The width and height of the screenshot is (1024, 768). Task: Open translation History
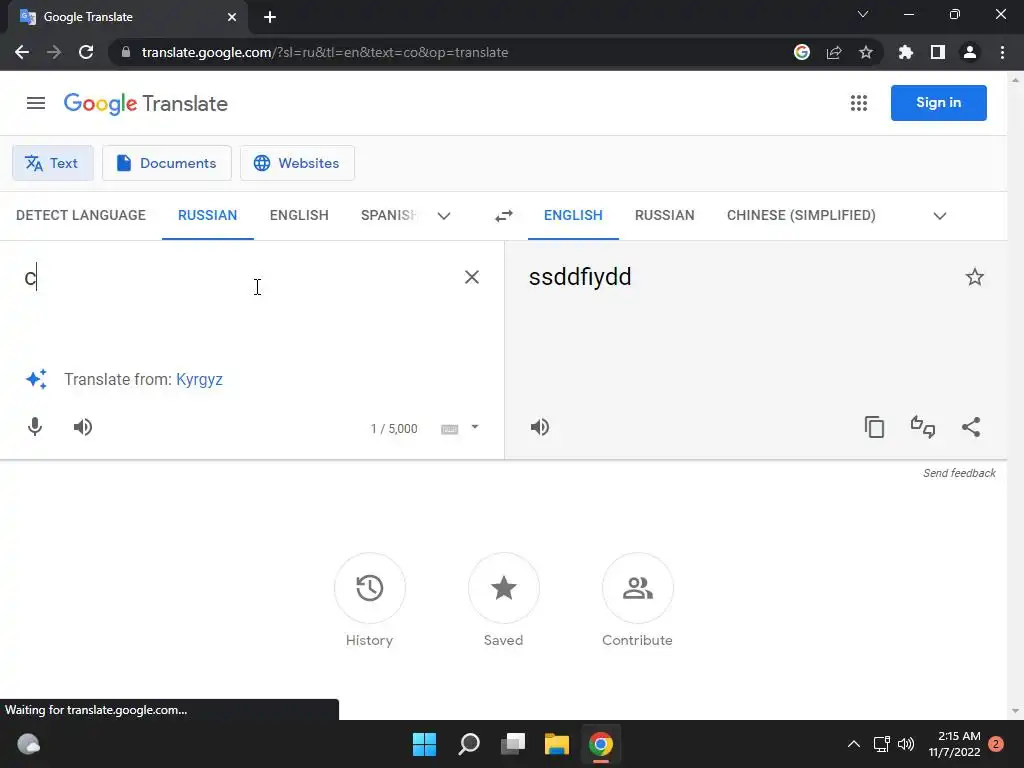tap(370, 588)
